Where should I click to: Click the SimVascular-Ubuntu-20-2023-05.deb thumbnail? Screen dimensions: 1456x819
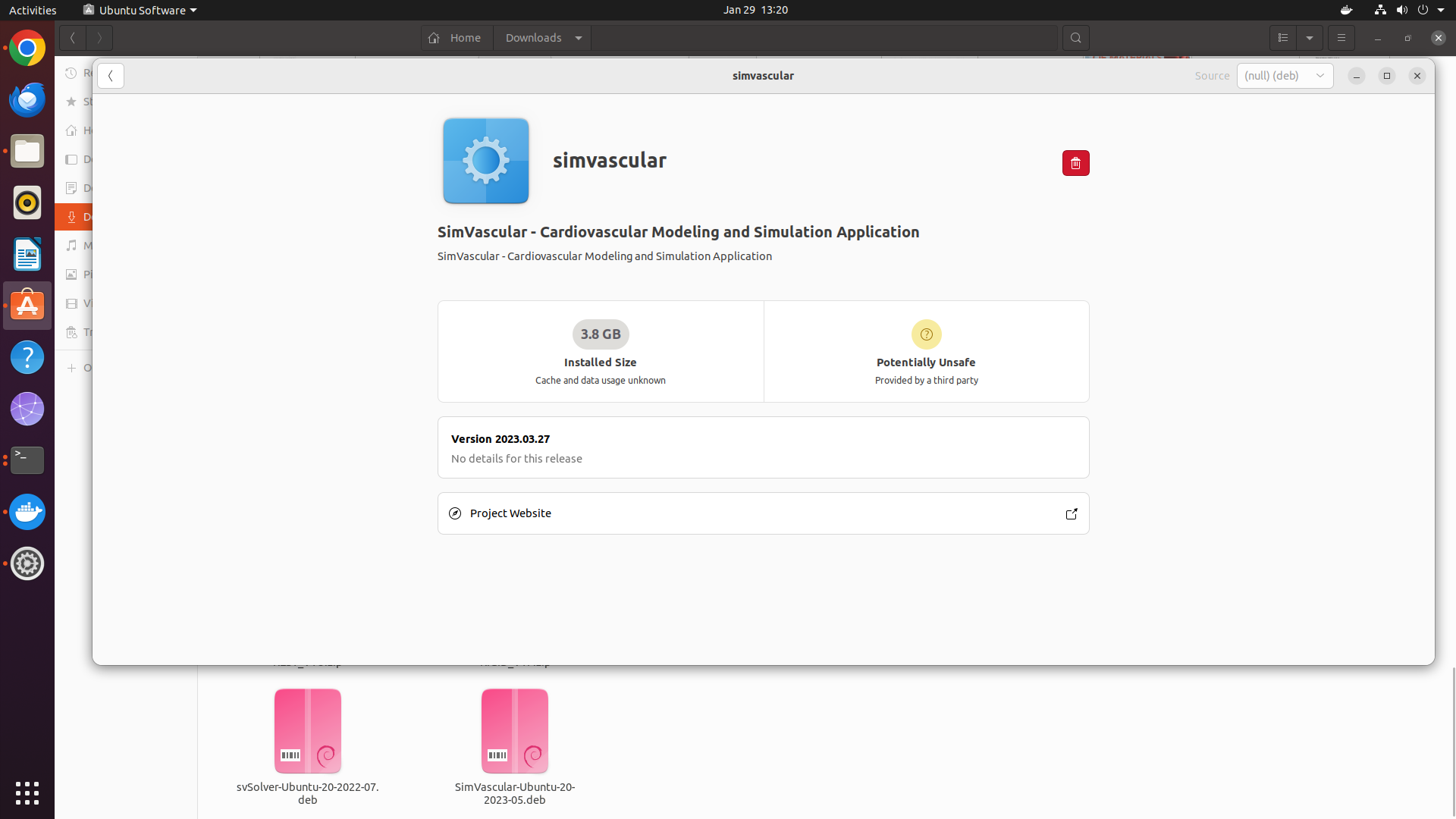[514, 730]
